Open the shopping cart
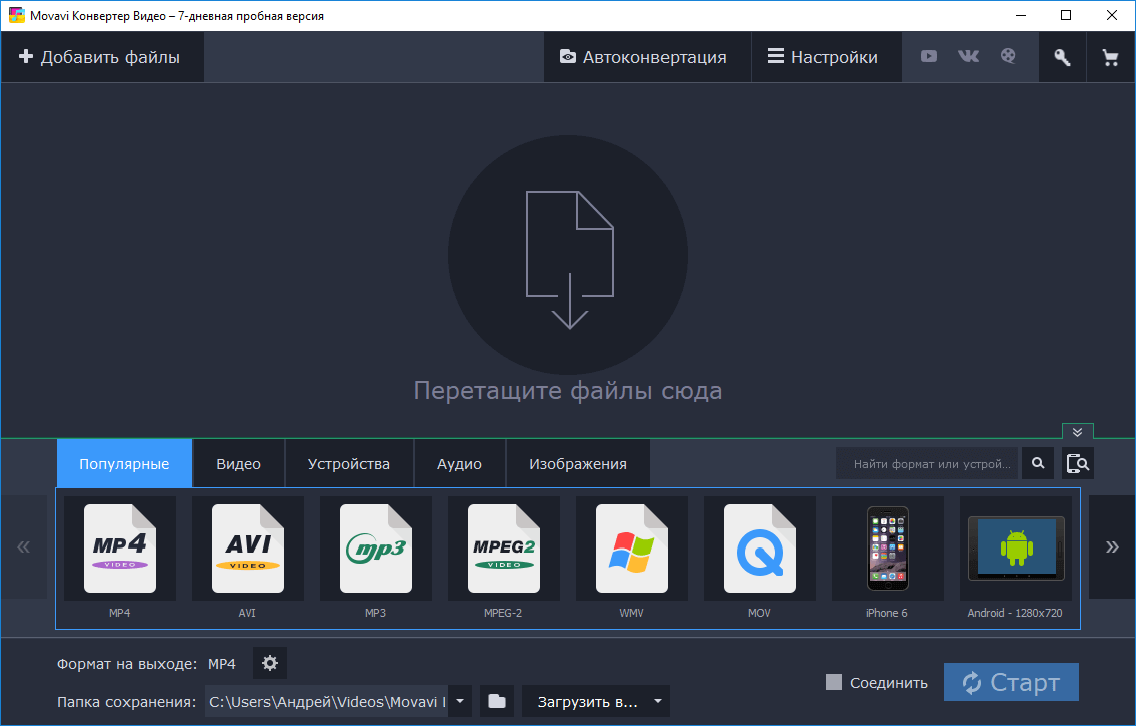1136x726 pixels. pyautogui.click(x=1110, y=56)
